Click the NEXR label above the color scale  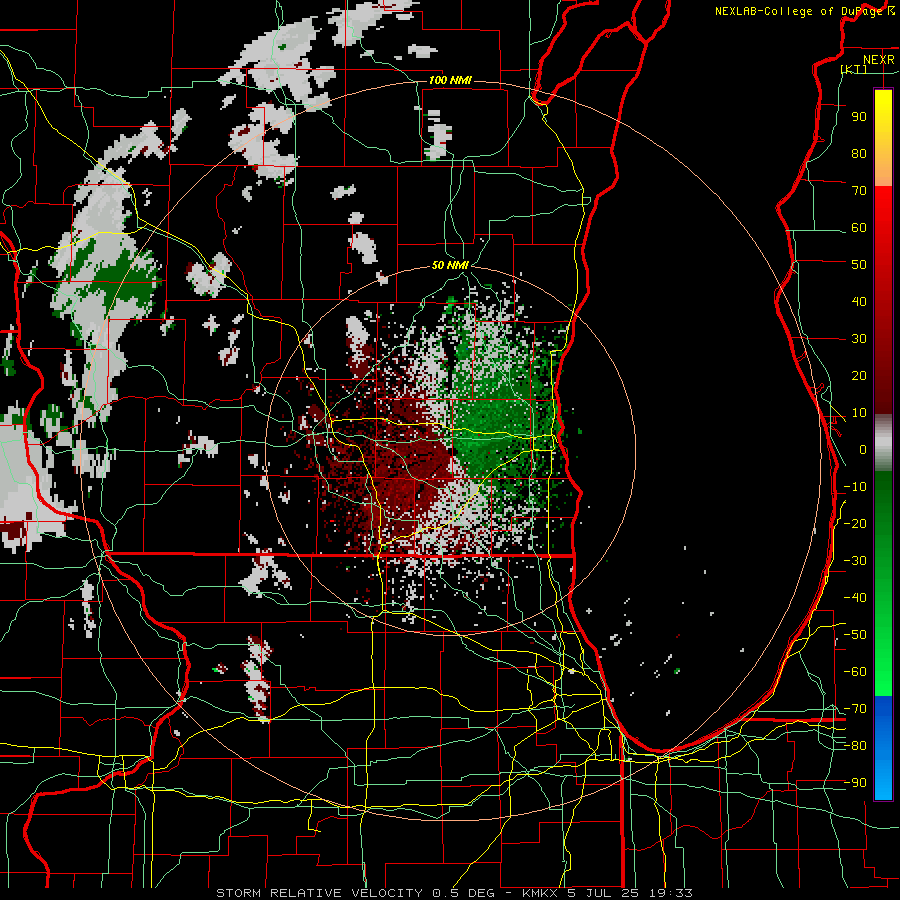coord(878,60)
